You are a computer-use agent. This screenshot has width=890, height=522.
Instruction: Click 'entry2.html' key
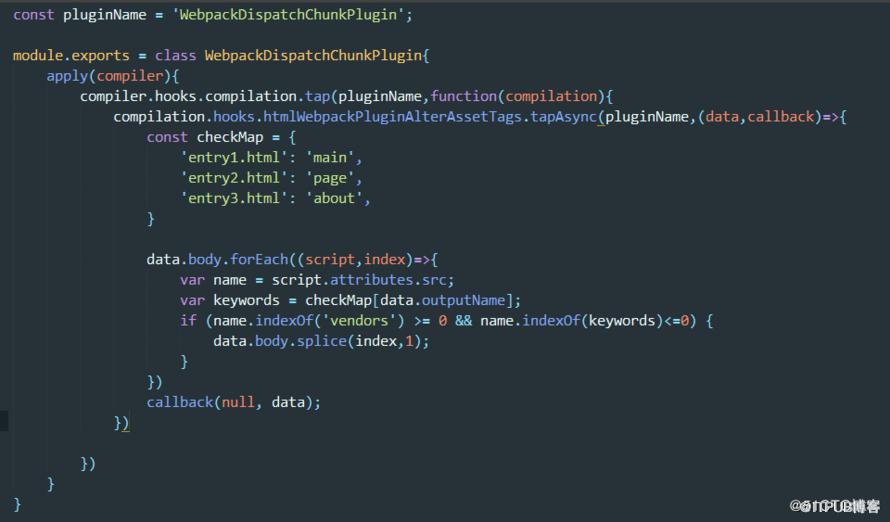(234, 178)
